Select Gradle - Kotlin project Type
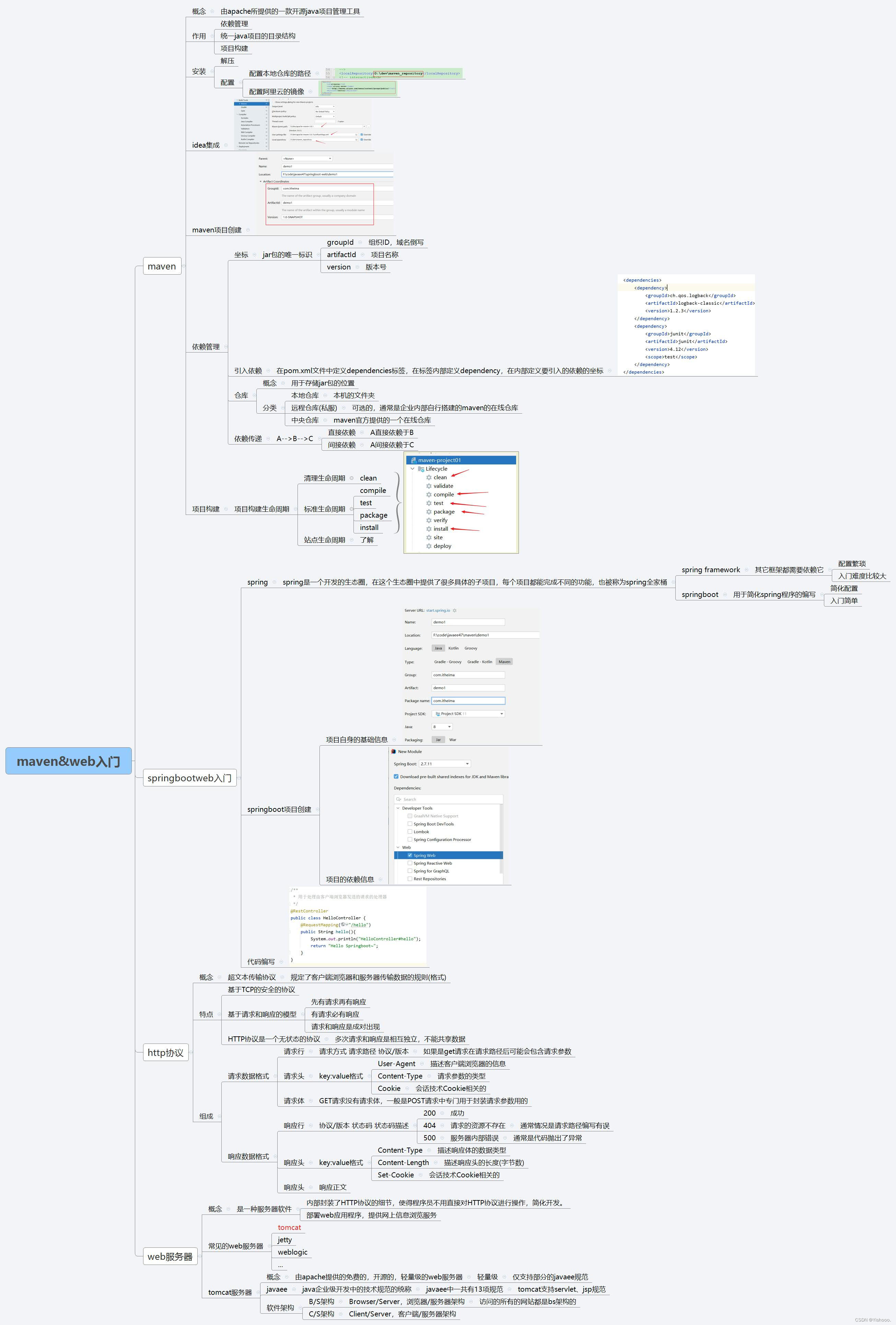The image size is (896, 1325). pos(480,662)
